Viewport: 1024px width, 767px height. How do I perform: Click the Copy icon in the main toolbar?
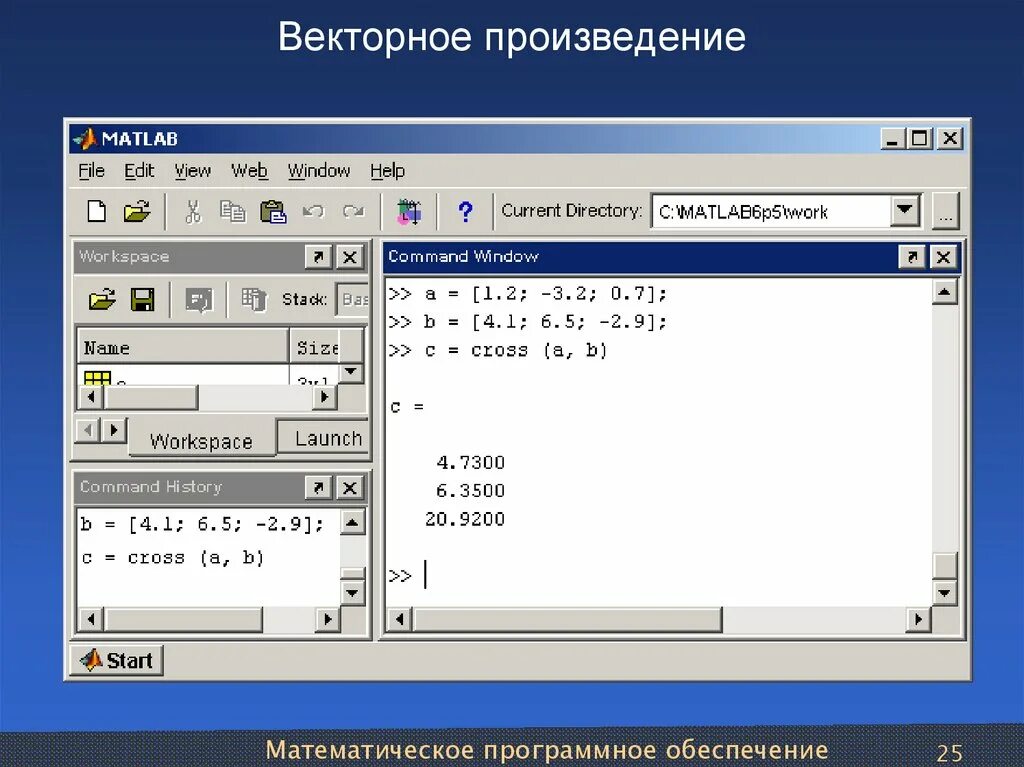(x=232, y=212)
